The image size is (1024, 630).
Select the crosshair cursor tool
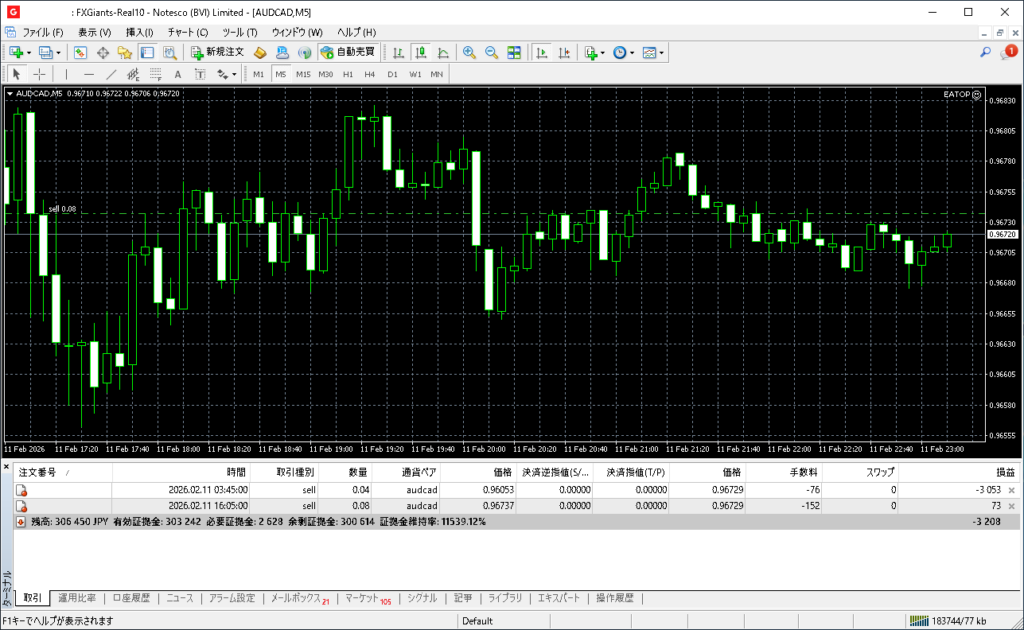(x=39, y=74)
